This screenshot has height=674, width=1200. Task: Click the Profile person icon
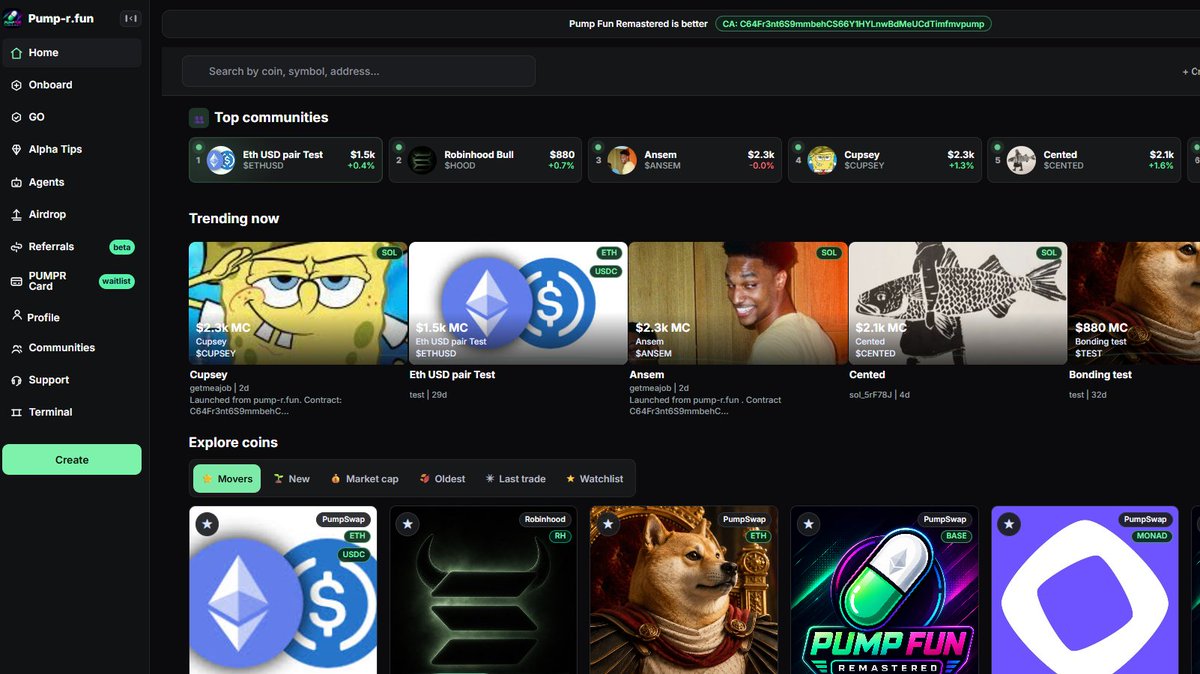coord(16,315)
